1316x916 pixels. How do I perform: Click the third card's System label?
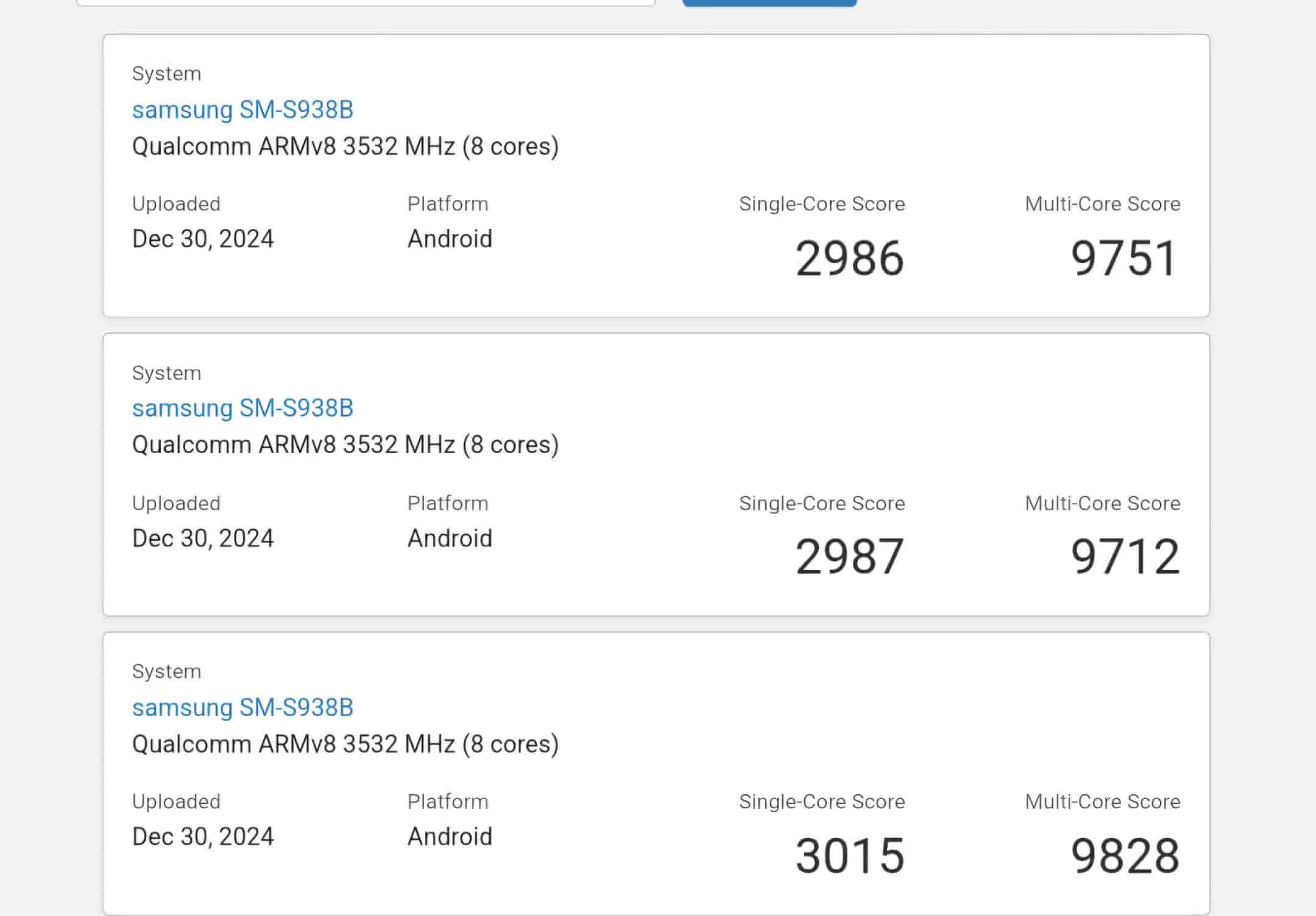pos(166,672)
